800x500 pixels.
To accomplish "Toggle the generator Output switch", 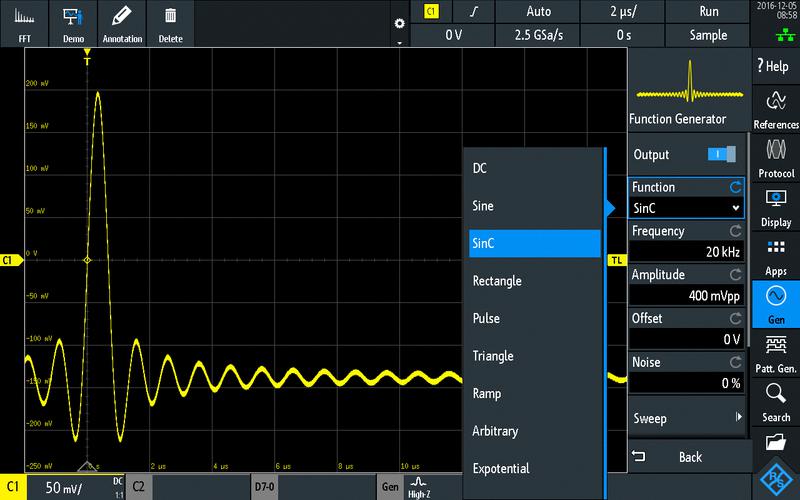I will pyautogui.click(x=721, y=154).
